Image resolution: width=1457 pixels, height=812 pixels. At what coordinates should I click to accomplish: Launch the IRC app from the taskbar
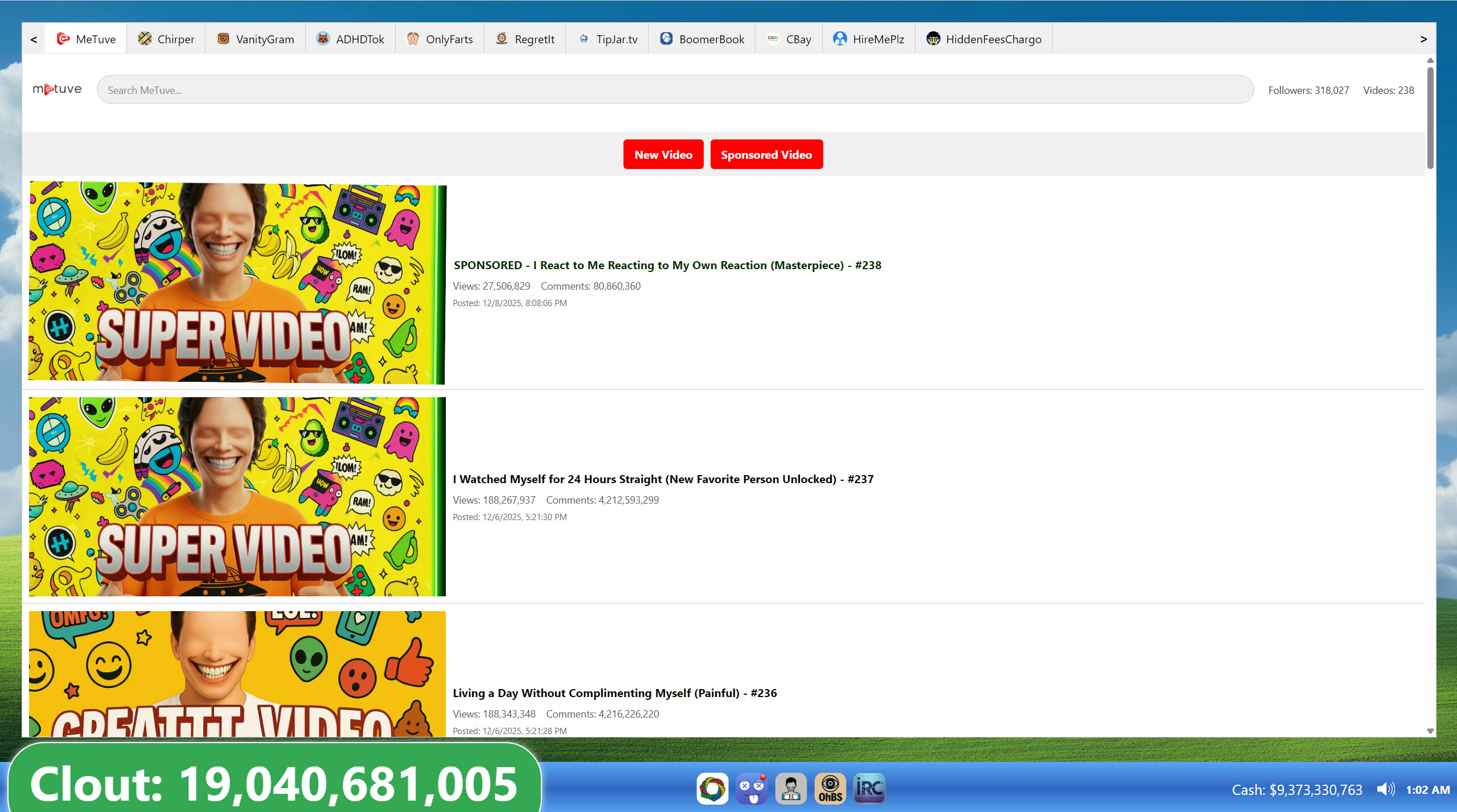point(868,789)
